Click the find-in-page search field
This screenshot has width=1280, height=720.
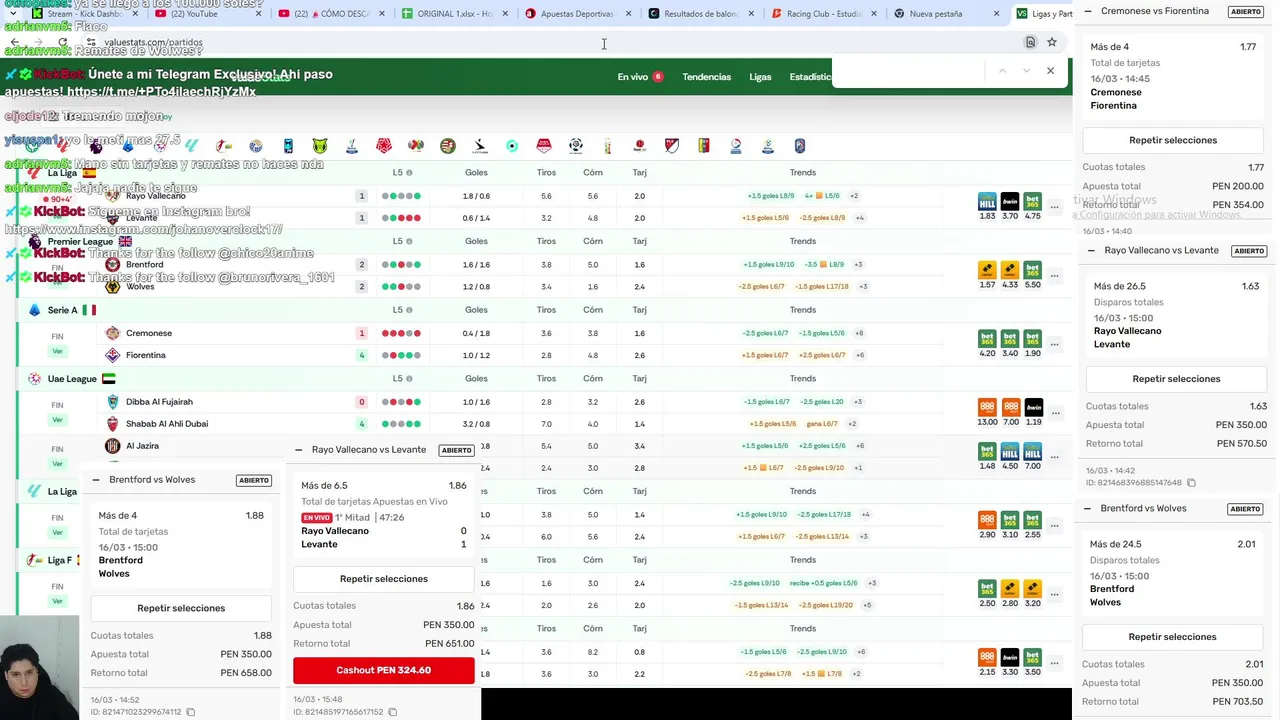[908, 71]
